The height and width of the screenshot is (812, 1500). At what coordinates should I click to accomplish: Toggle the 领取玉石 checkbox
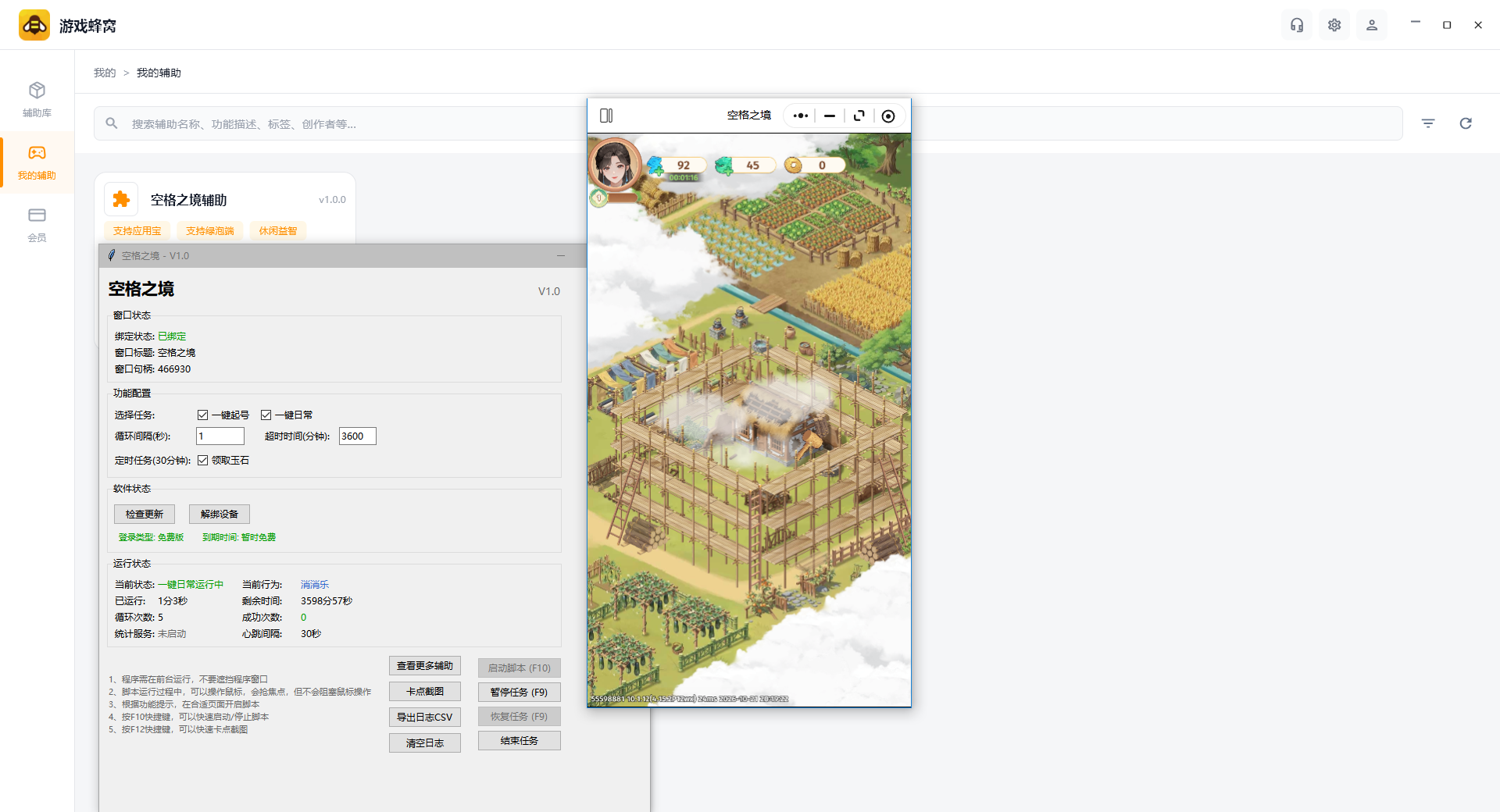coord(202,461)
